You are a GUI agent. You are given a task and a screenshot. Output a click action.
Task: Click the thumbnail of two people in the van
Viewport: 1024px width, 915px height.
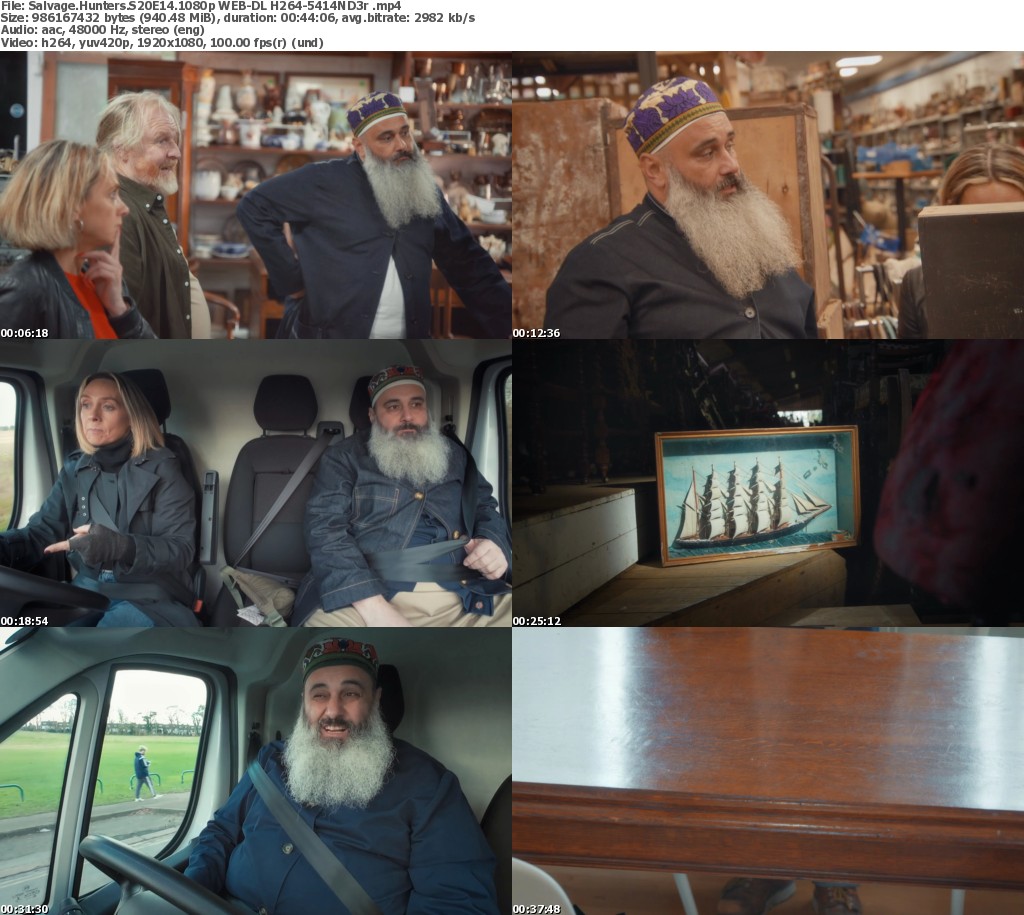tap(256, 483)
